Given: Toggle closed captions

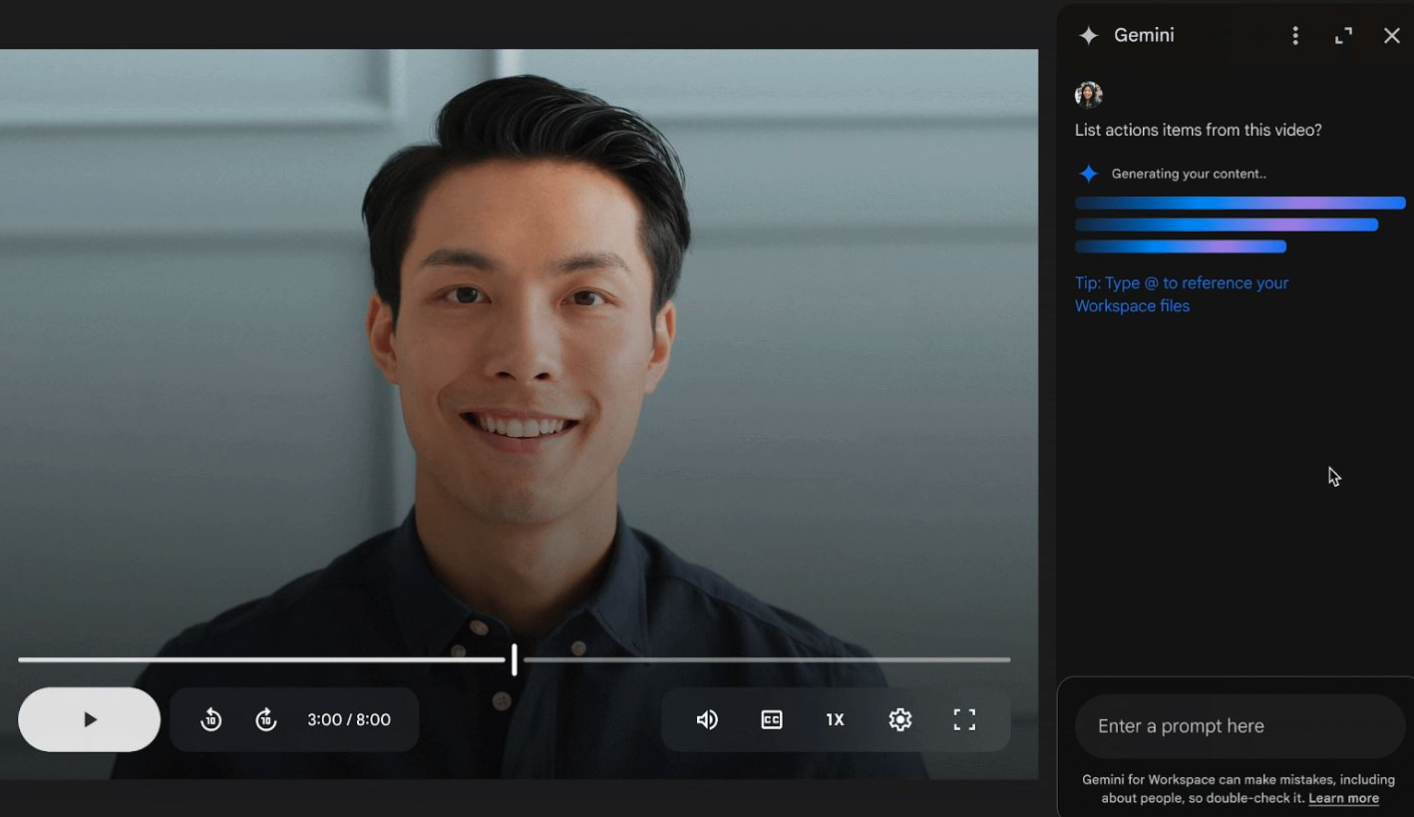Looking at the screenshot, I should coord(771,719).
